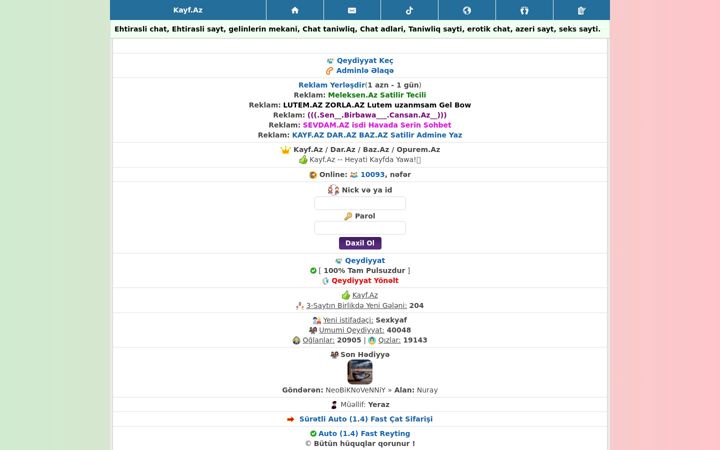
Task: Click the icon before 3-Saytın Birlikdə Yeni Gələni
Action: point(300,305)
